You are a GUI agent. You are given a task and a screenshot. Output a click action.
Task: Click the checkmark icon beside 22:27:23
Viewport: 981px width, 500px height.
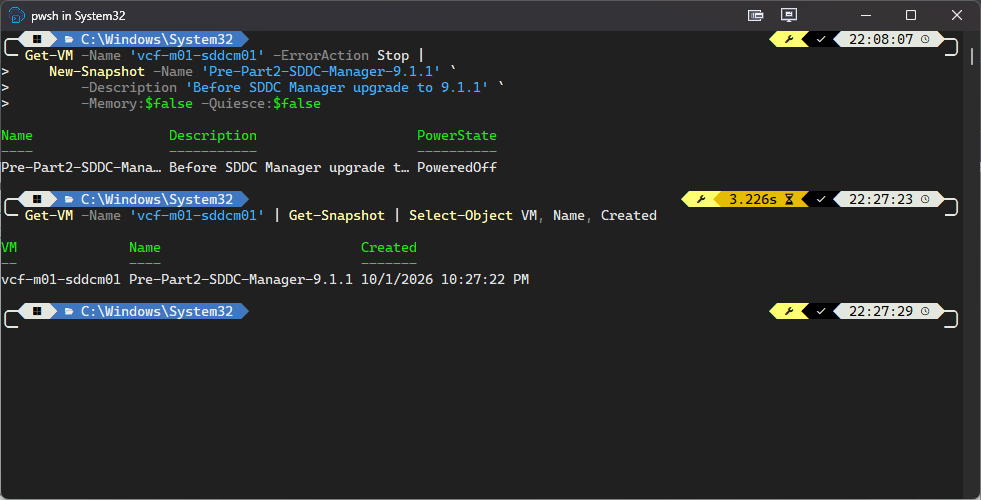point(821,200)
